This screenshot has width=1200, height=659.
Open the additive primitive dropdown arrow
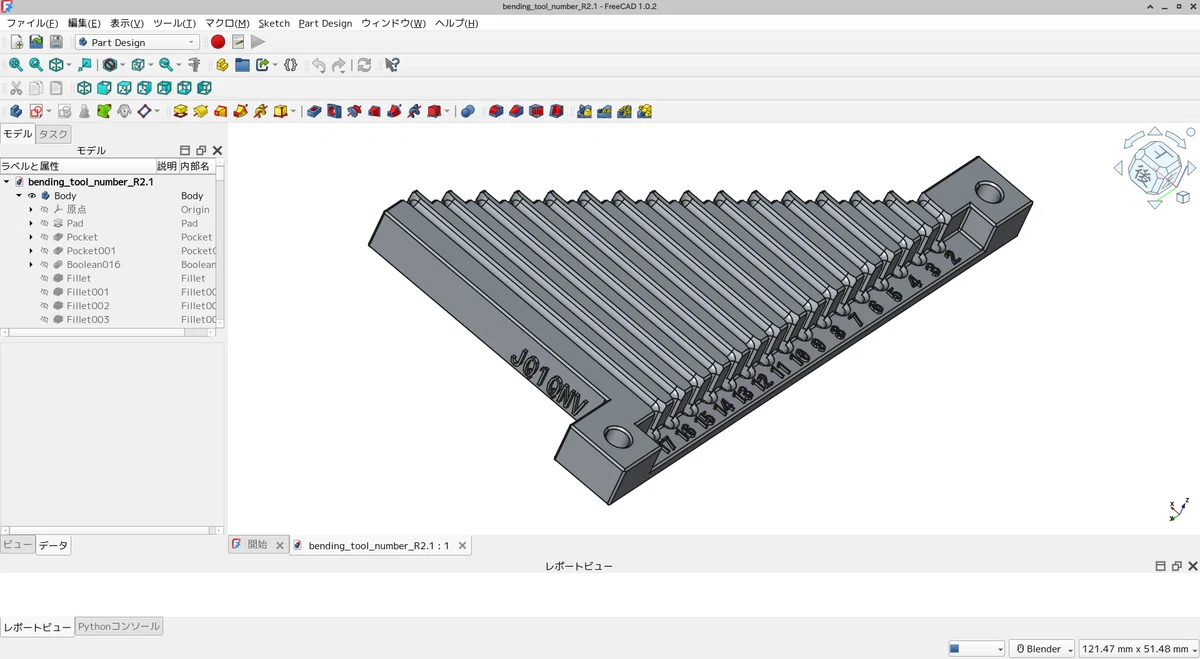pos(293,111)
